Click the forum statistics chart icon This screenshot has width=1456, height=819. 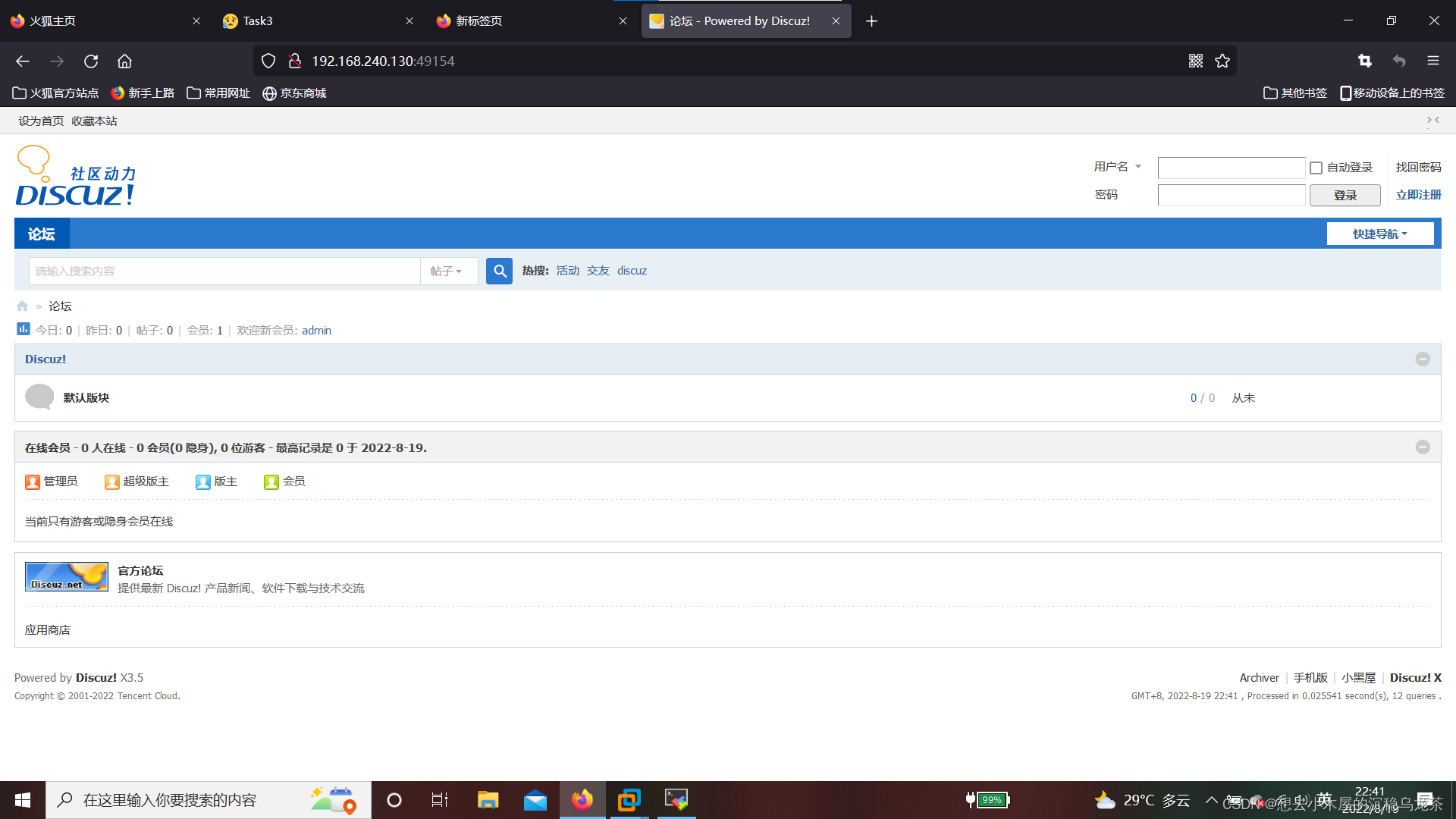[x=23, y=329]
